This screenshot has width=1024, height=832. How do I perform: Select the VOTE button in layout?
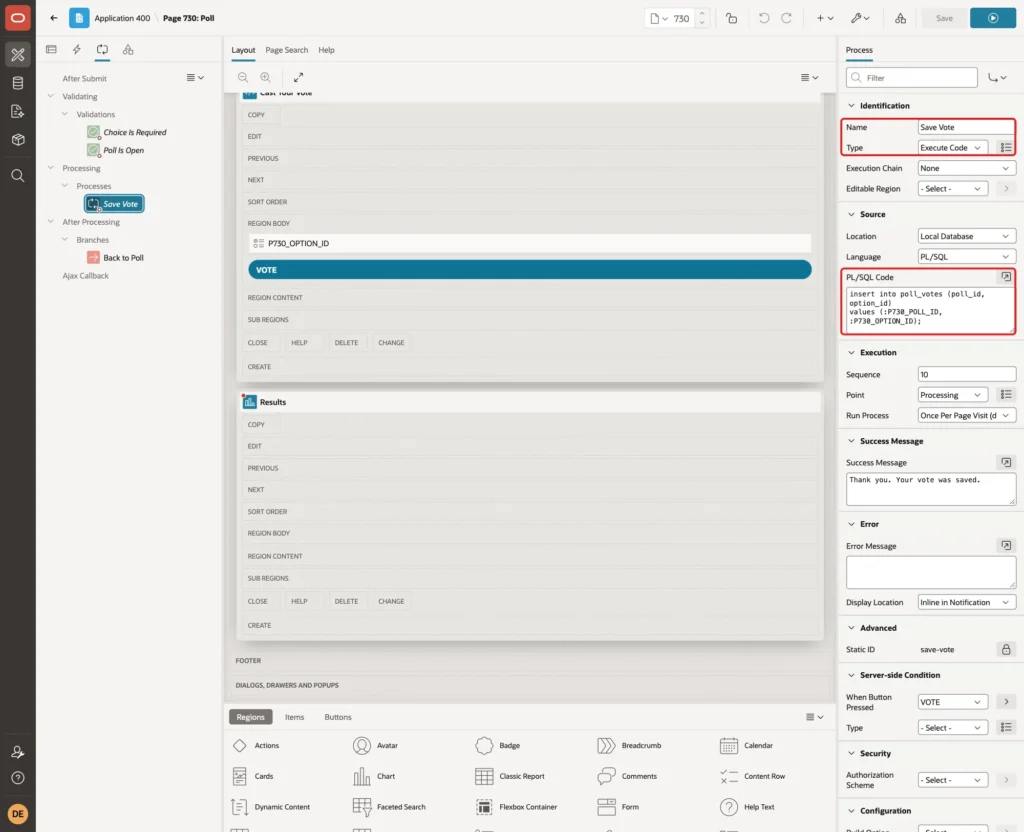[530, 270]
